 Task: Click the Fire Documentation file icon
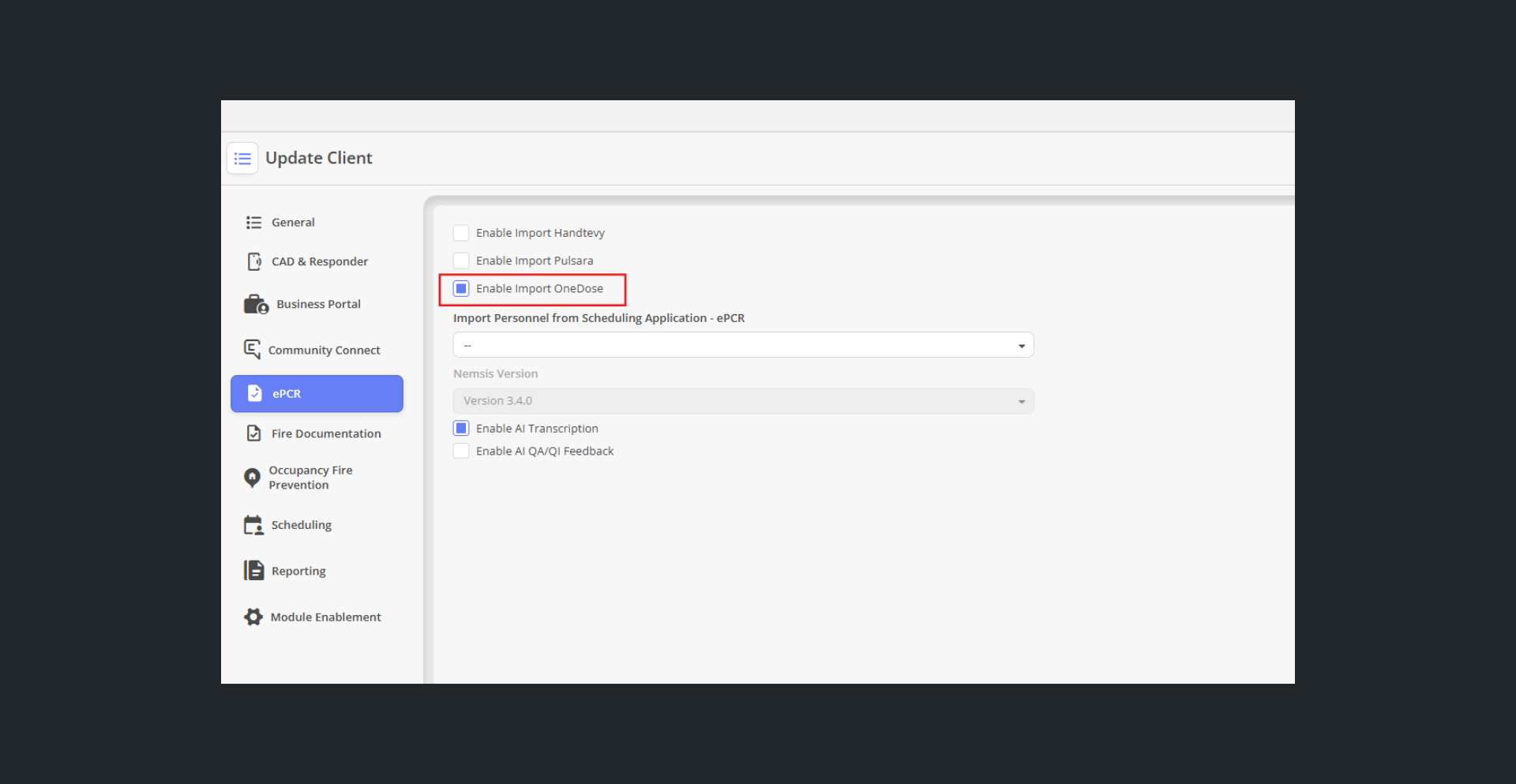(253, 433)
